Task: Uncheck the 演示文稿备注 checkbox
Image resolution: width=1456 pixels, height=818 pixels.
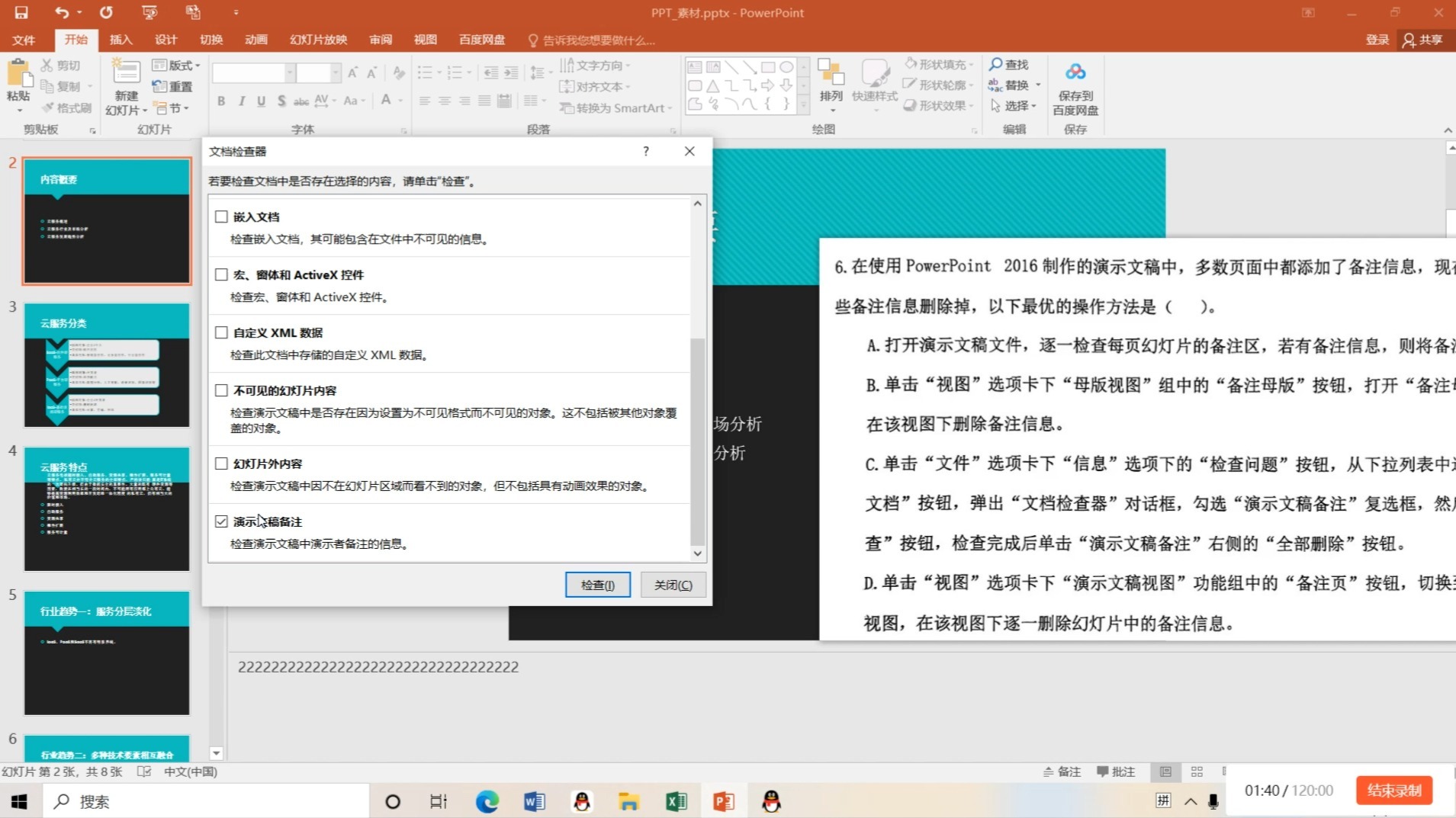Action: click(221, 521)
